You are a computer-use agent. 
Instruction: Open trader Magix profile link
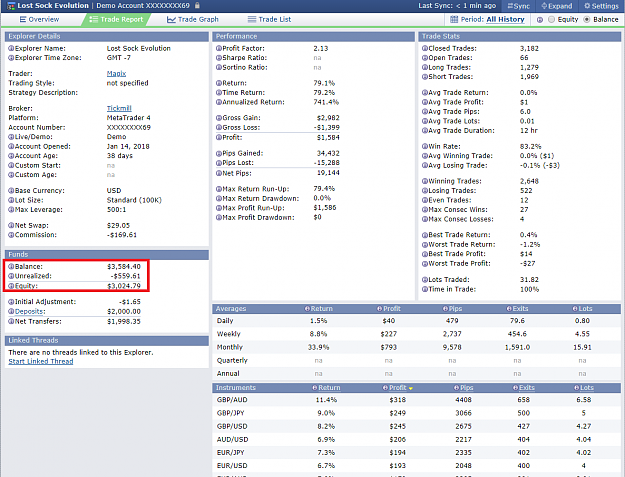click(116, 73)
